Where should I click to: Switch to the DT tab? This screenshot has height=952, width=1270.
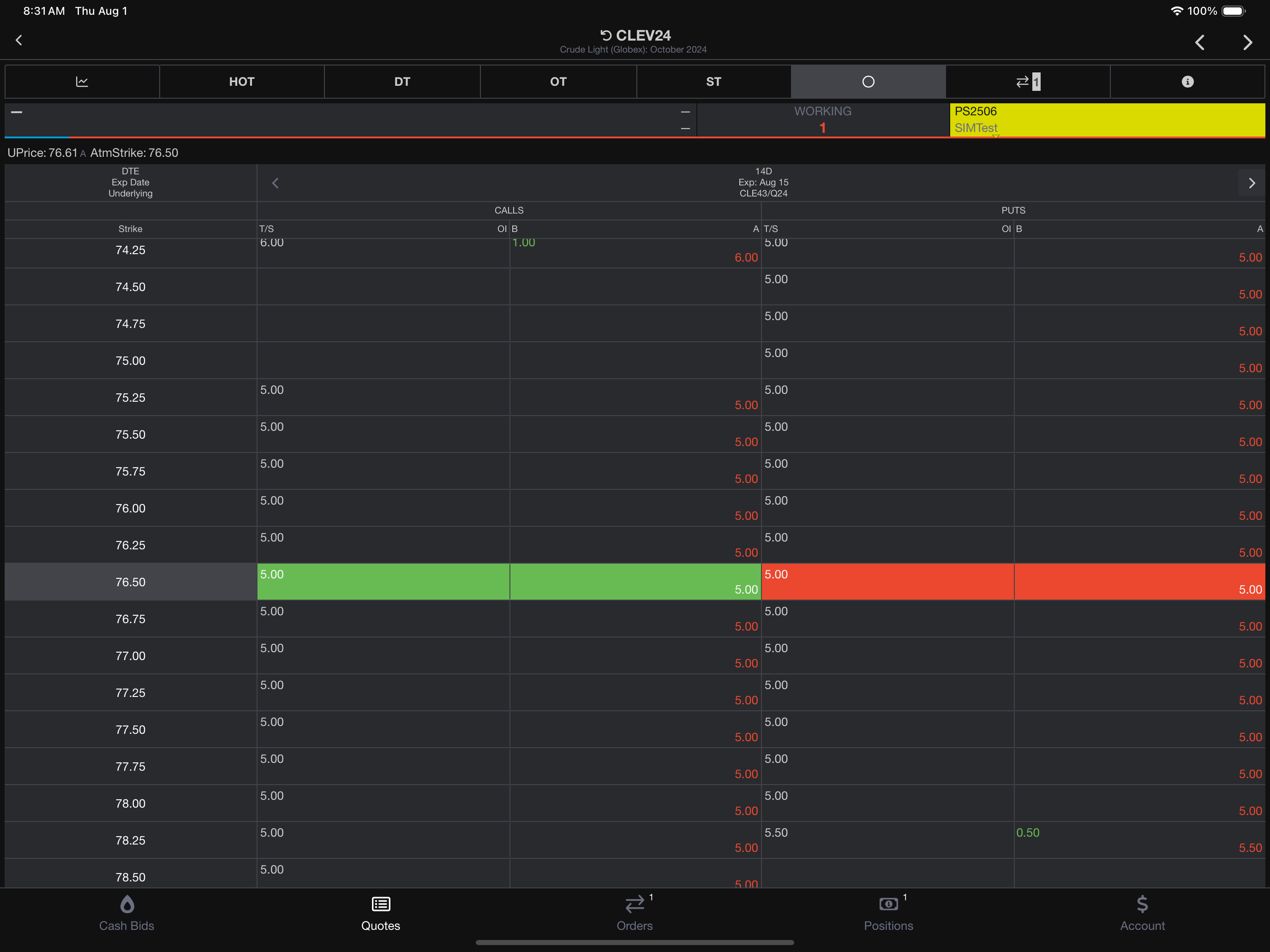click(x=402, y=82)
